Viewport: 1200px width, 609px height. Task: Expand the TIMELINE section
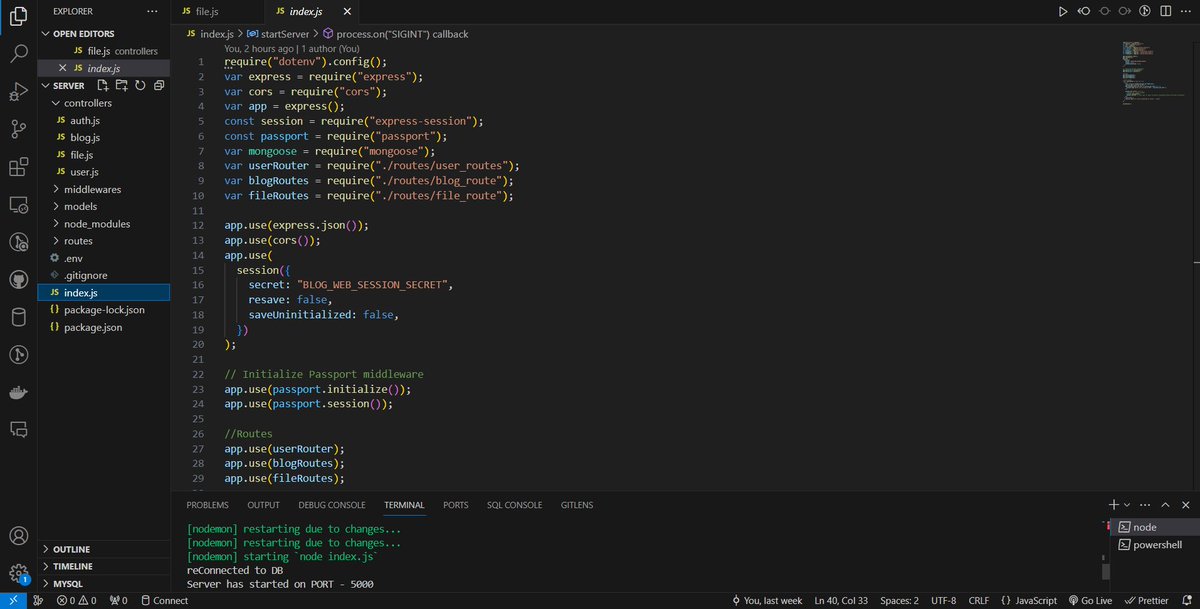coord(104,566)
